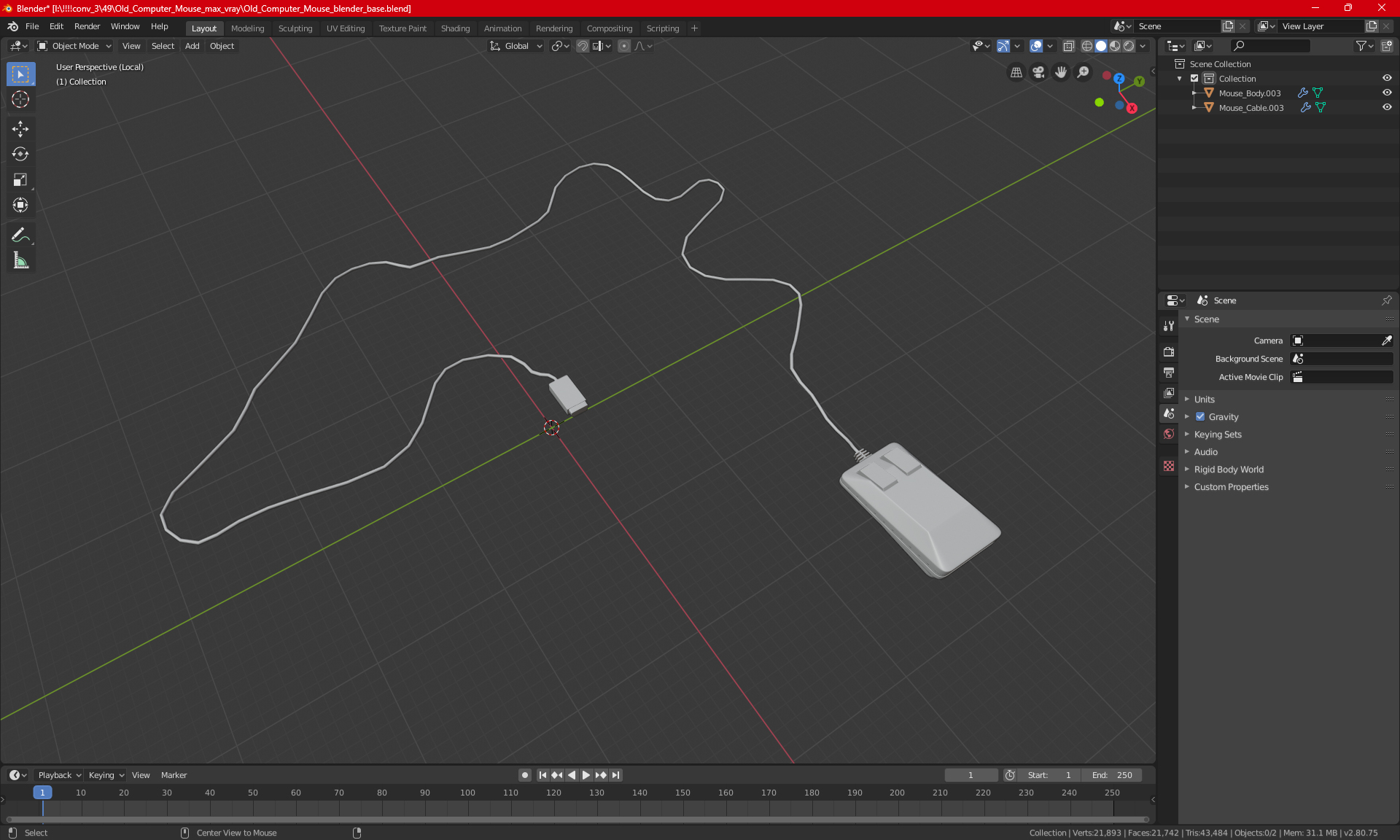Pin the properties editor context
Screen dimensions: 1400x840
click(x=1386, y=300)
